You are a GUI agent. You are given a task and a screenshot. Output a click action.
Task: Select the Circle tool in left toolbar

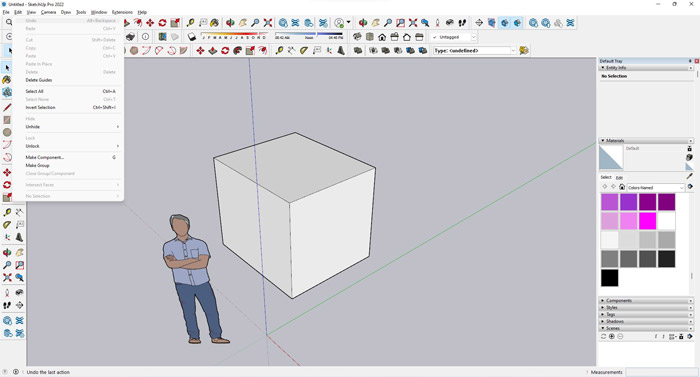click(x=7, y=132)
